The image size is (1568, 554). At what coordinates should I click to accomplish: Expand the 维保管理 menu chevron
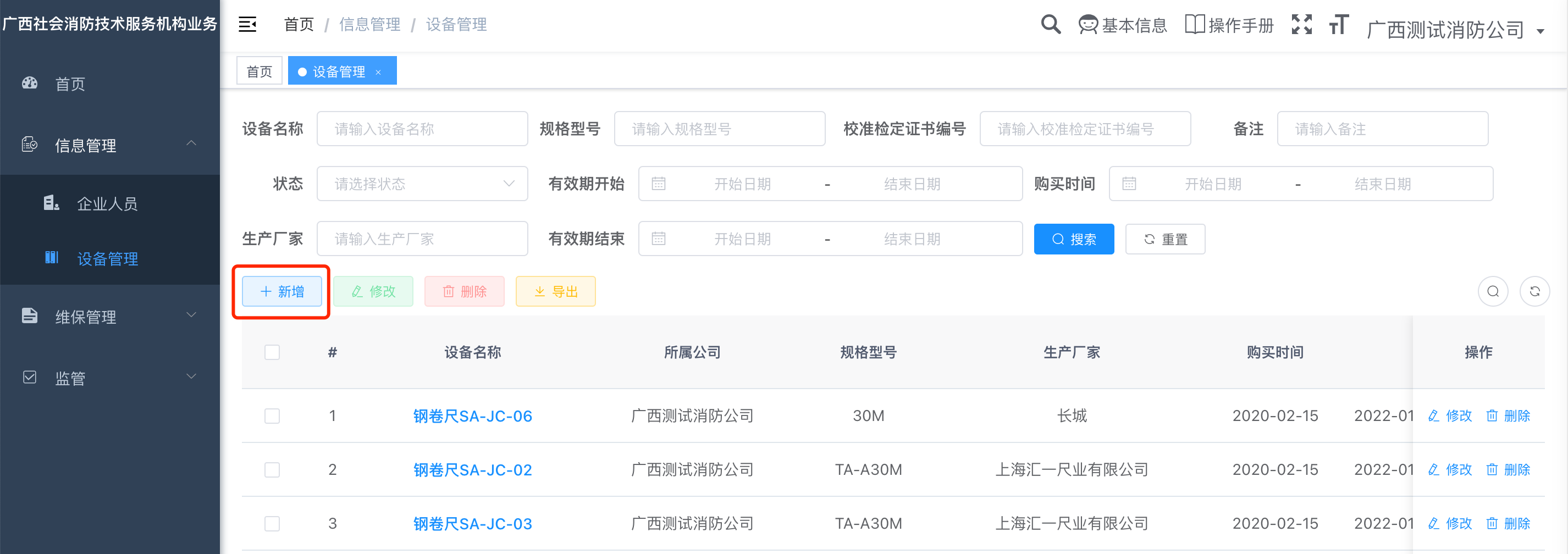point(191,315)
